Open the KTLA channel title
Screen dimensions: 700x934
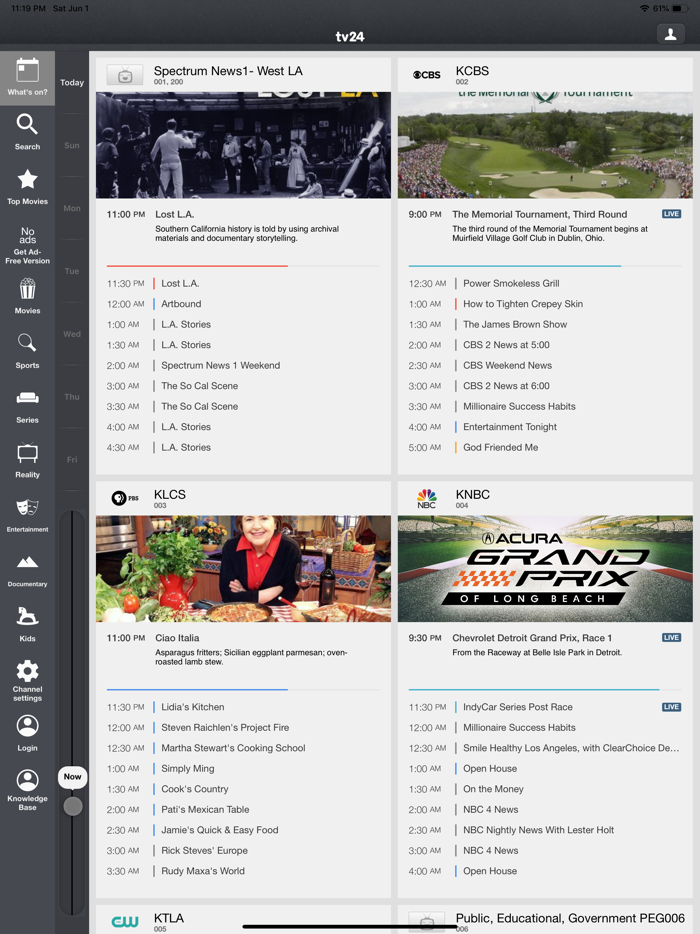169,918
